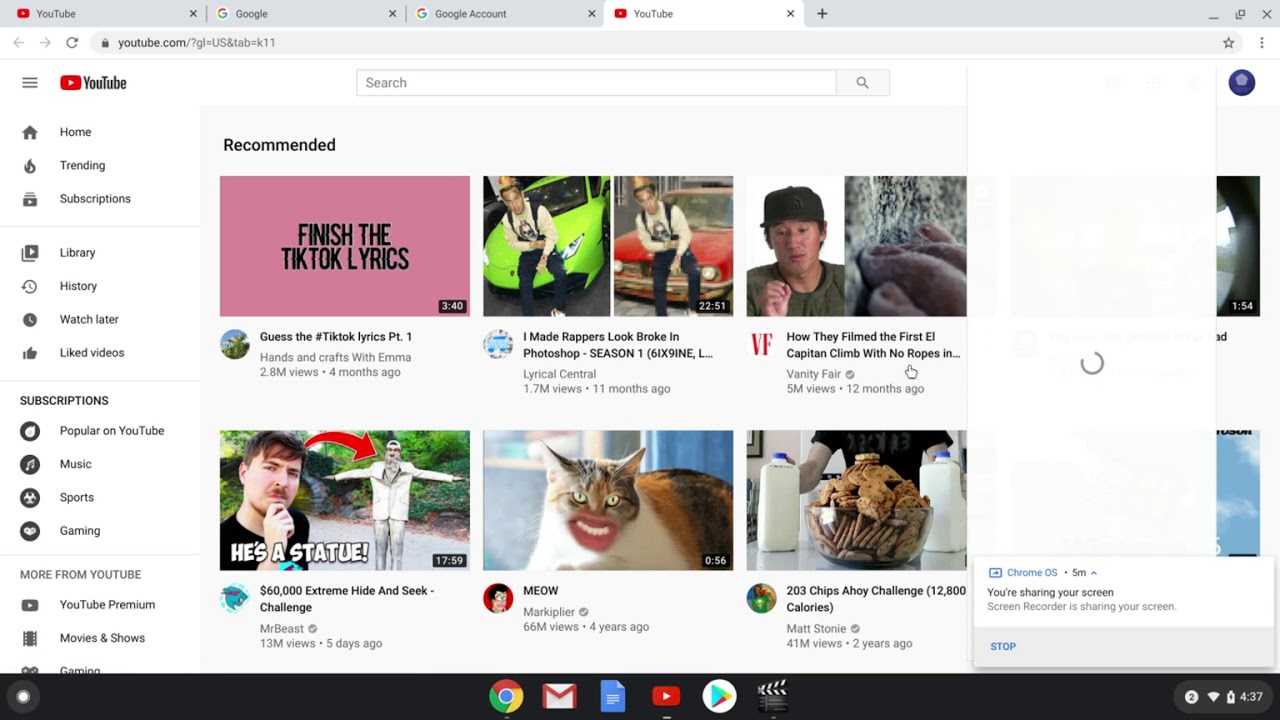Stop screen sharing with STOP button
Screen dimensions: 1280x720
tap(1003, 647)
